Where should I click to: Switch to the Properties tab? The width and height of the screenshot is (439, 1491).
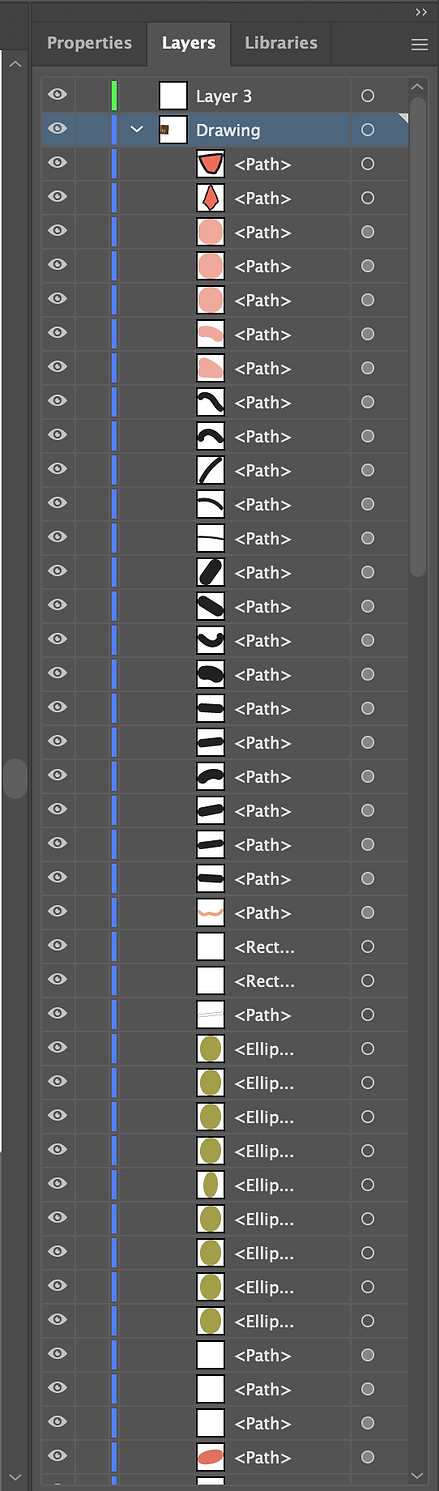pyautogui.click(x=89, y=43)
